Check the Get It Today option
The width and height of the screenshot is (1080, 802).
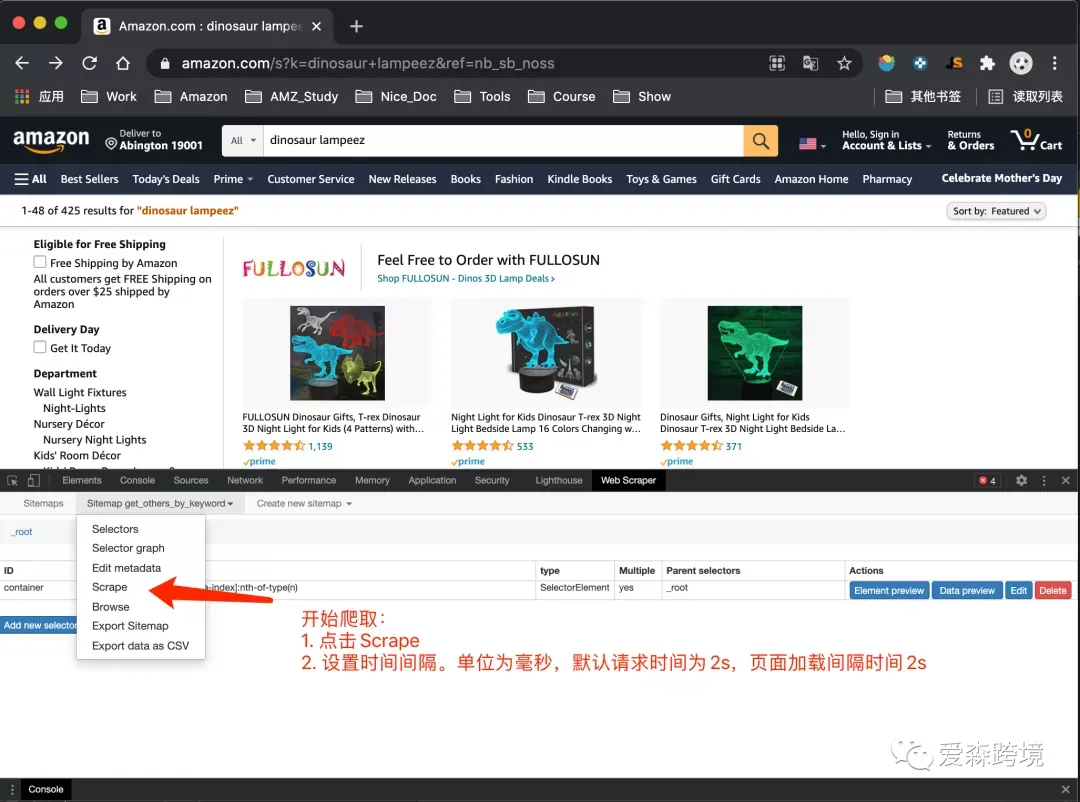click(x=40, y=347)
